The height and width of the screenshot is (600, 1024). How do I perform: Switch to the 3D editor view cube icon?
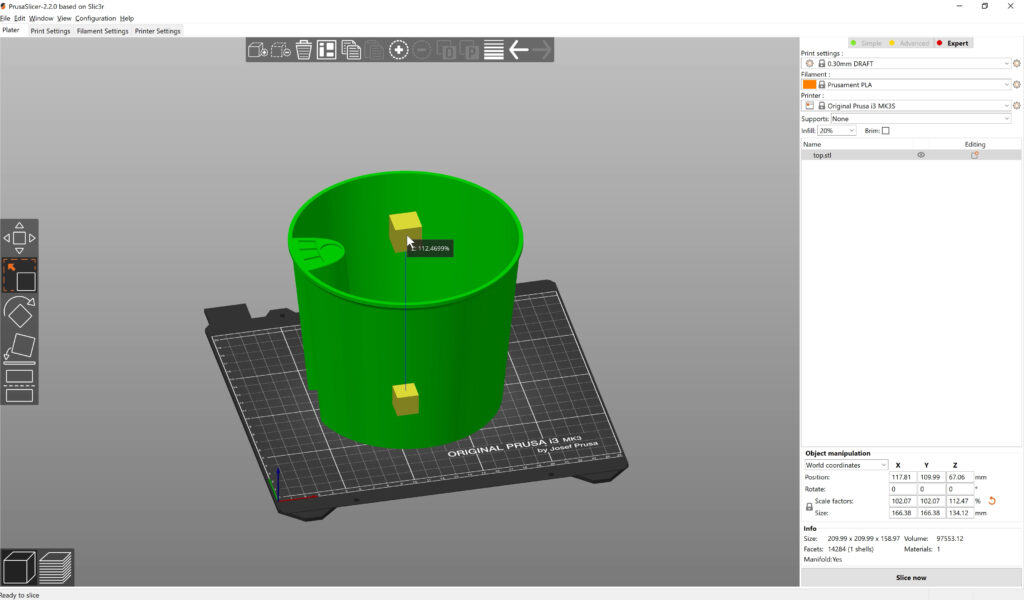pyautogui.click(x=19, y=567)
